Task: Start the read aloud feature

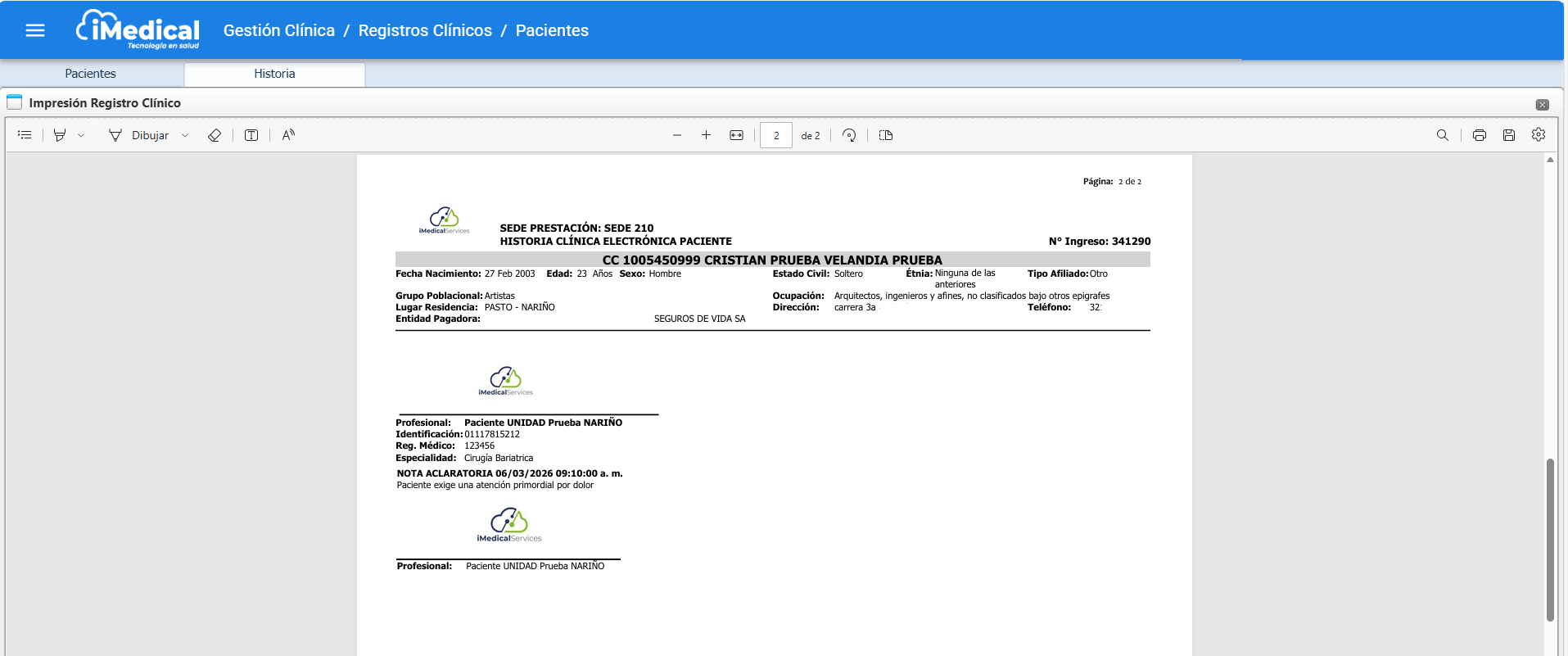Action: coord(288,135)
